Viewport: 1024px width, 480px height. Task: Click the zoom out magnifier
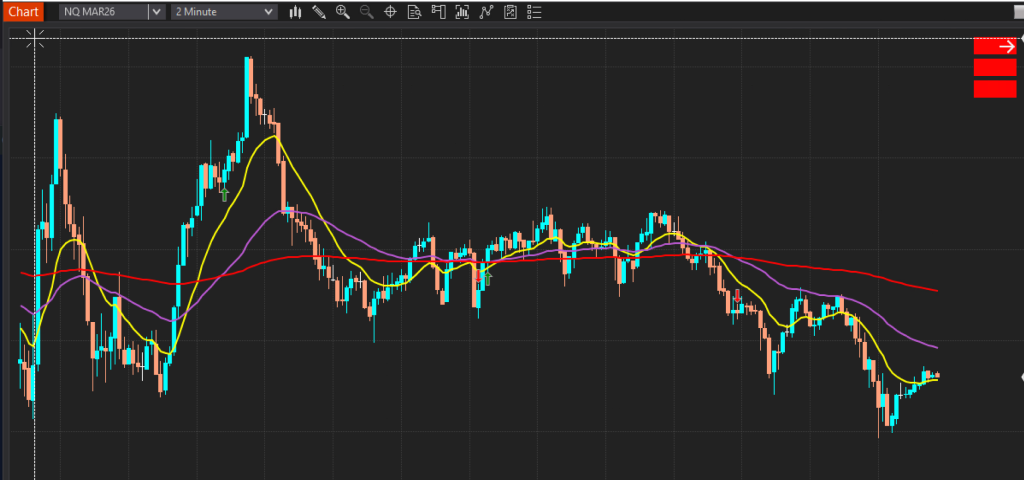click(x=366, y=12)
